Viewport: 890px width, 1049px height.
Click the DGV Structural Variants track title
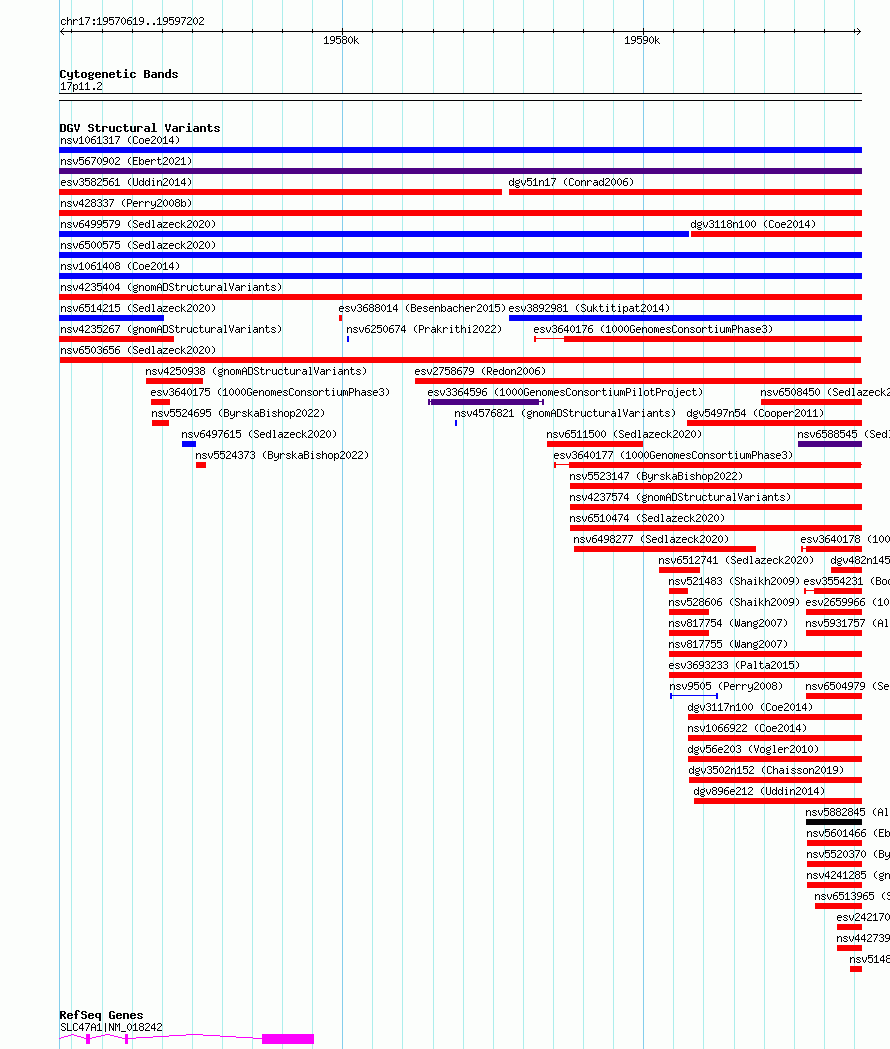(x=140, y=128)
